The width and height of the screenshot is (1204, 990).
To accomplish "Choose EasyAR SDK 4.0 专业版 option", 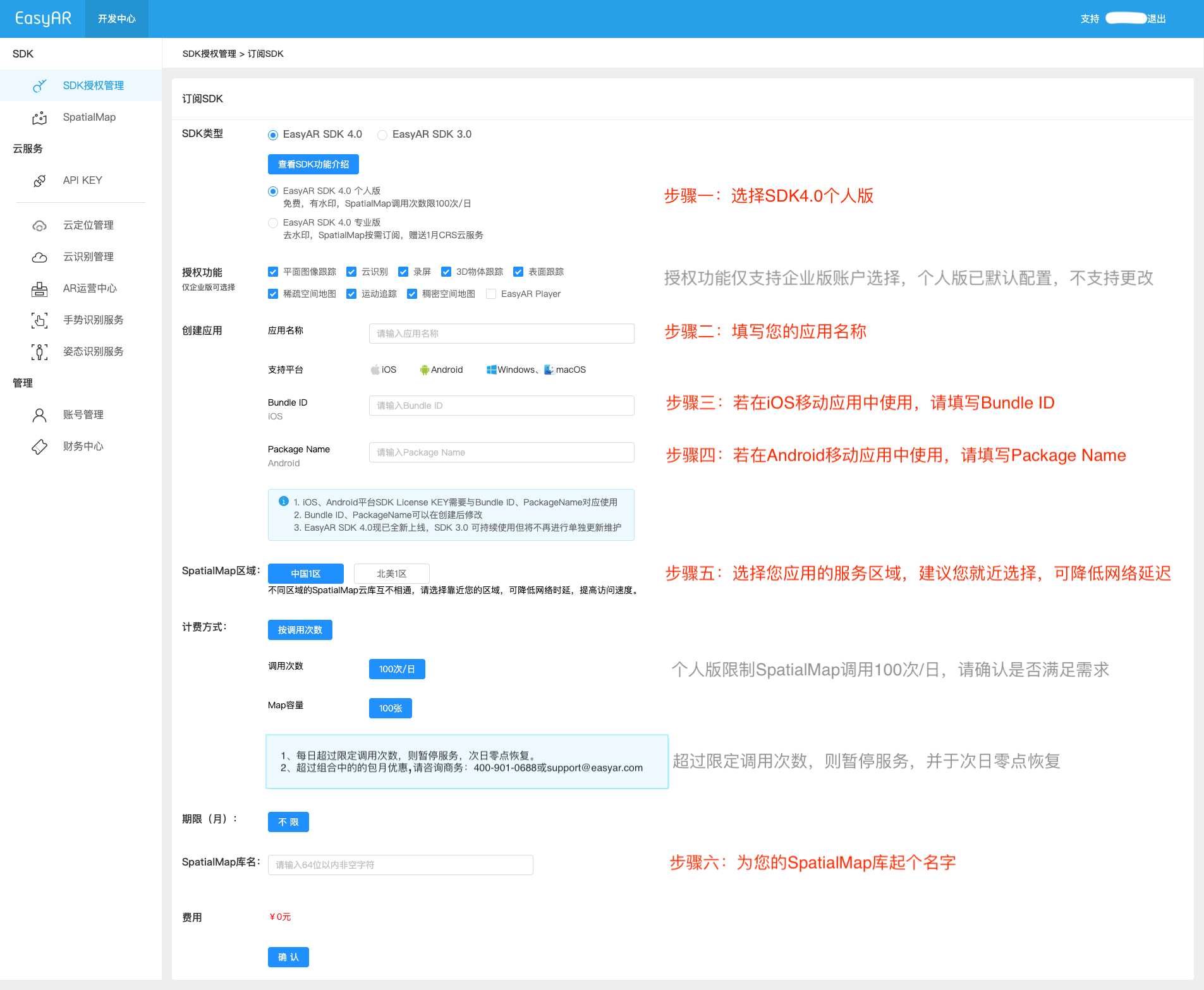I will click(x=273, y=223).
